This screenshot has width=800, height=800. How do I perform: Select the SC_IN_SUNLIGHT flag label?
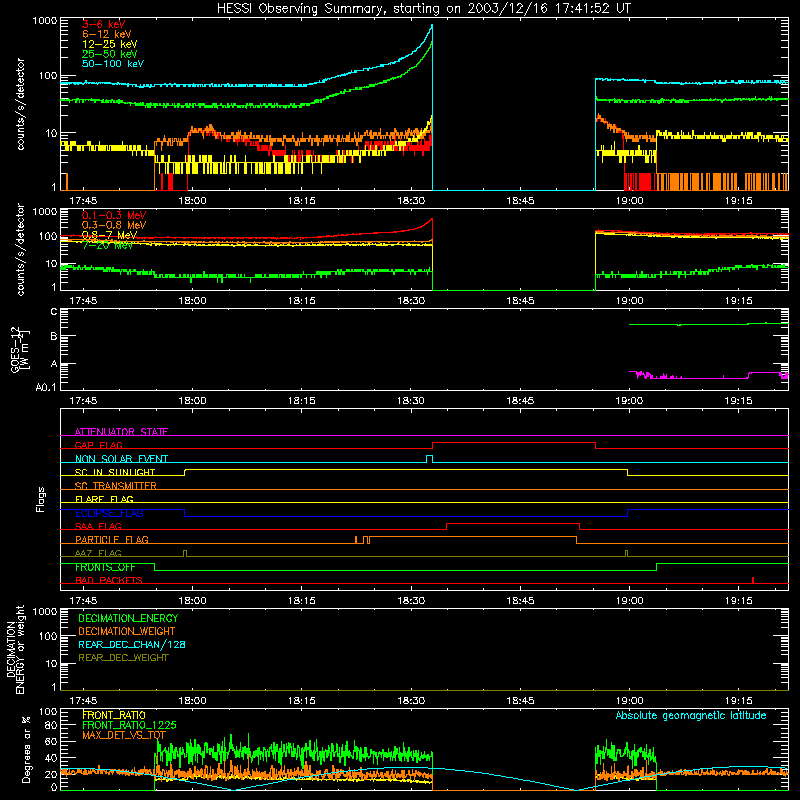(115, 472)
